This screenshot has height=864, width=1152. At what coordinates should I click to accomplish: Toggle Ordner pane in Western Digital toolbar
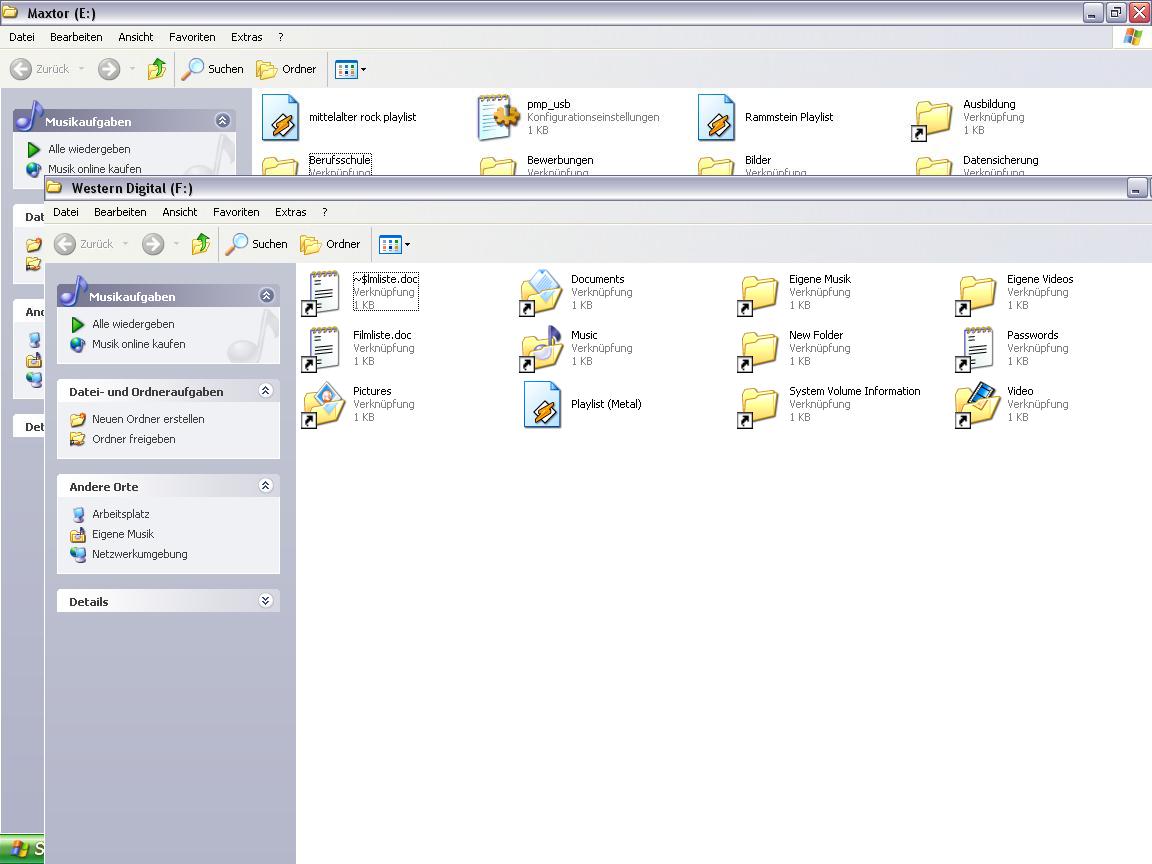point(331,244)
